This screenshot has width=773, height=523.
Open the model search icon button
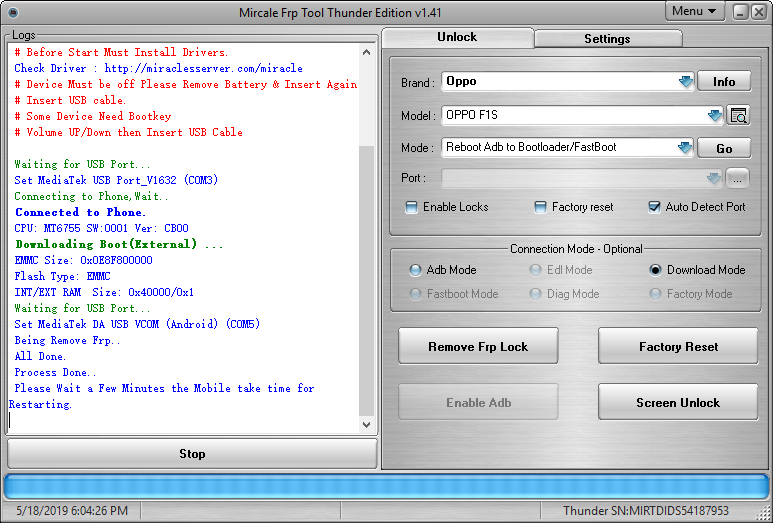click(x=738, y=116)
